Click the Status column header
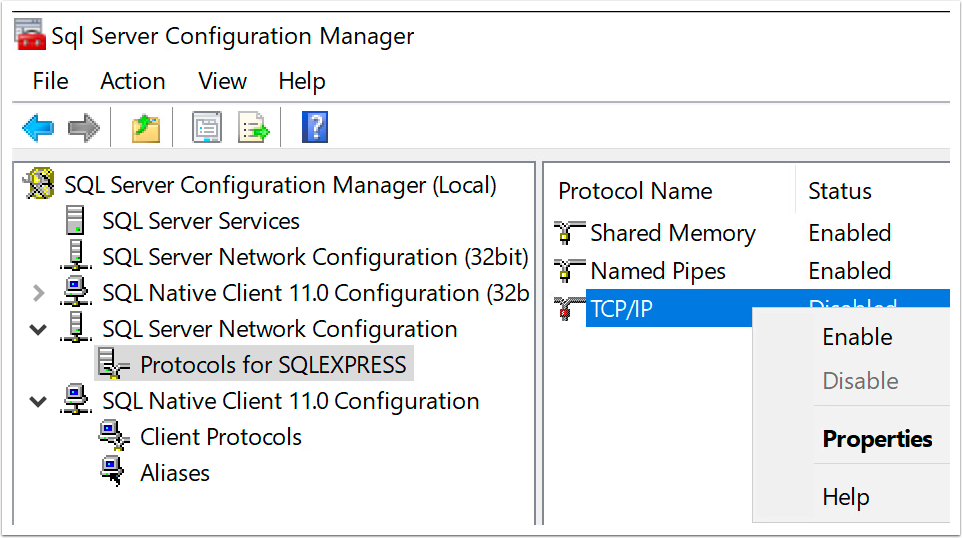 839,191
